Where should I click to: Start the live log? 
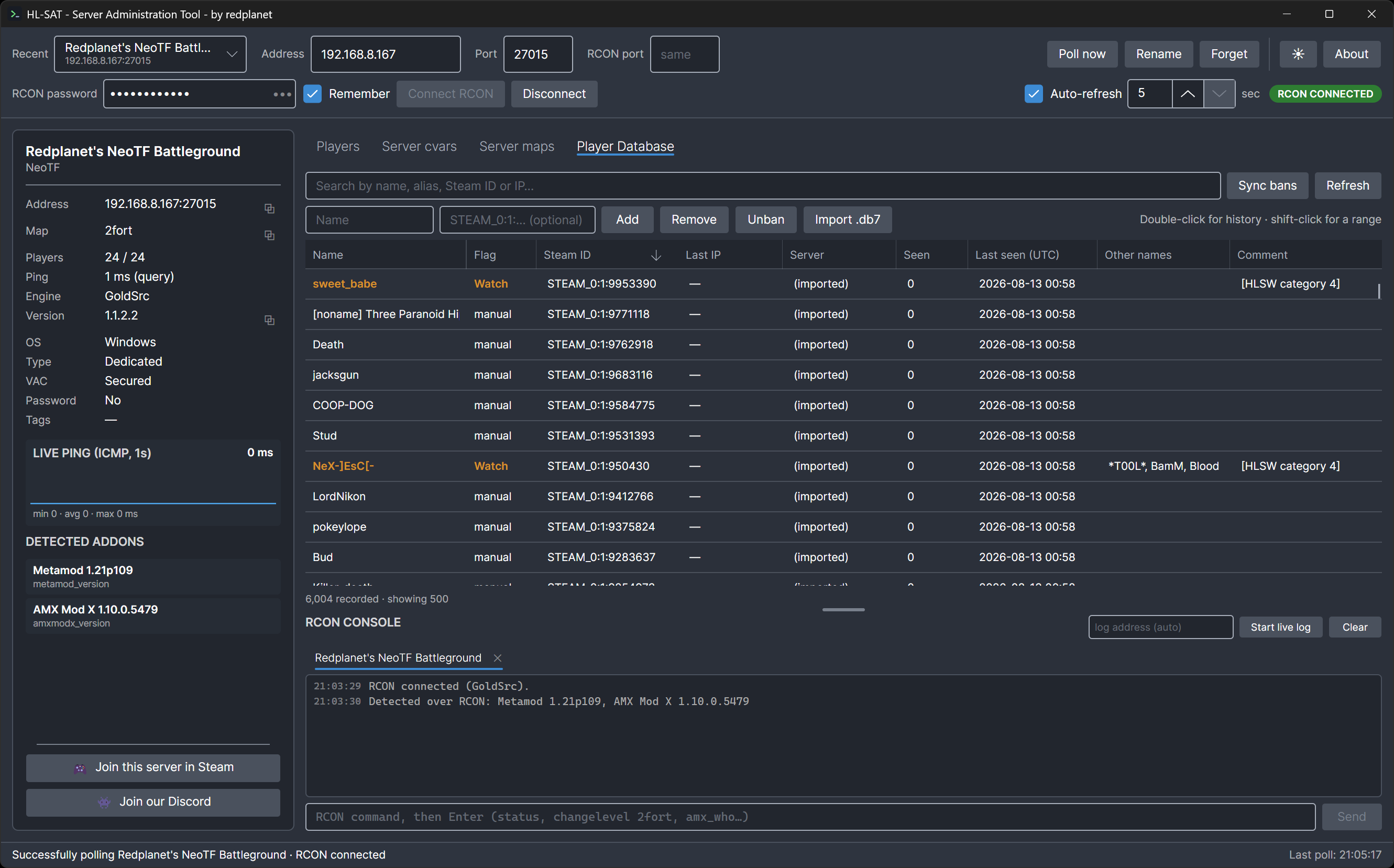1280,627
